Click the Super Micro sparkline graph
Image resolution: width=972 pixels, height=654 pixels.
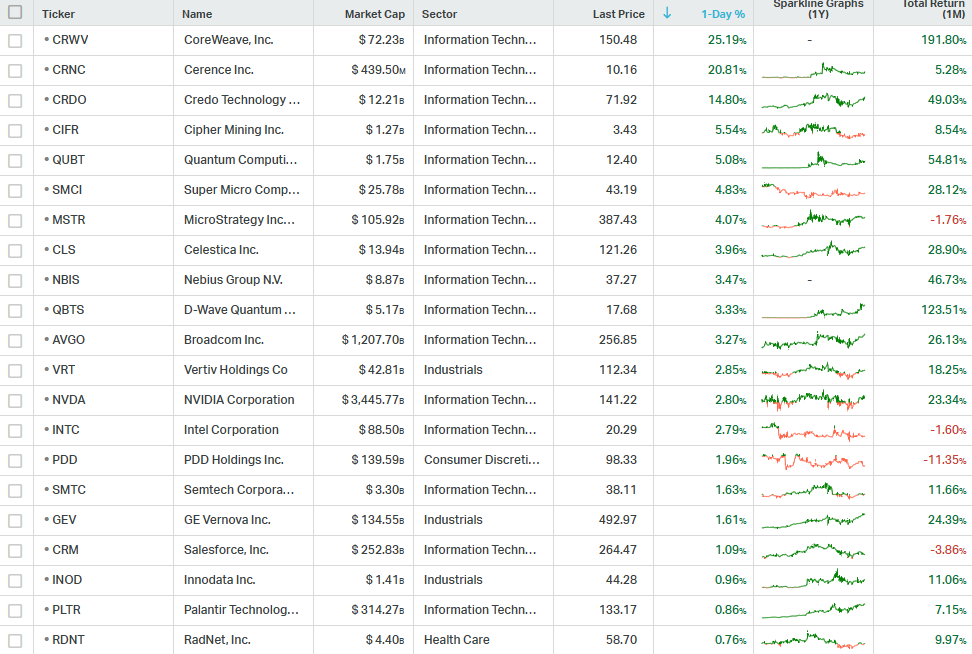pyautogui.click(x=813, y=190)
